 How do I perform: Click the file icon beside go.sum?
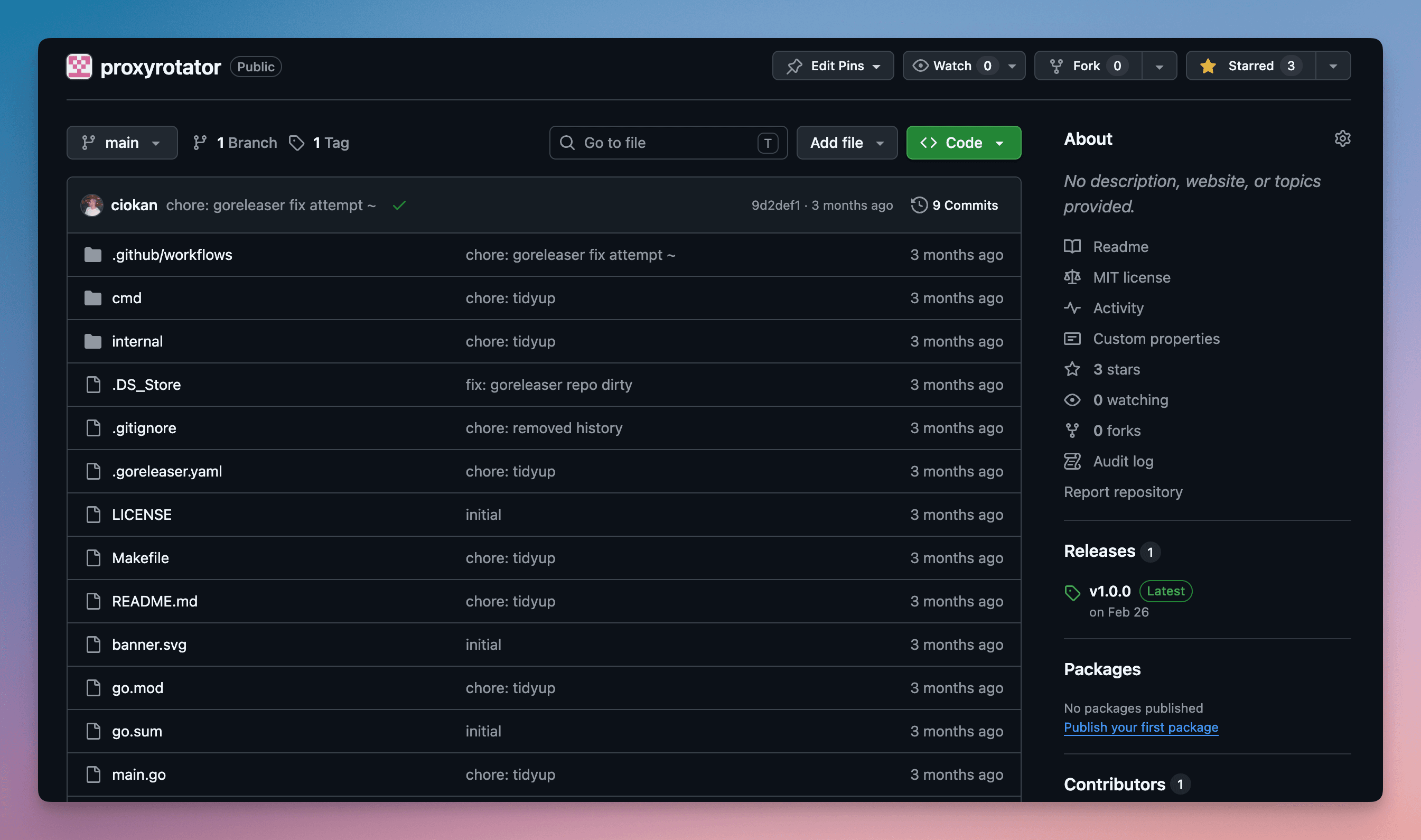click(94, 731)
